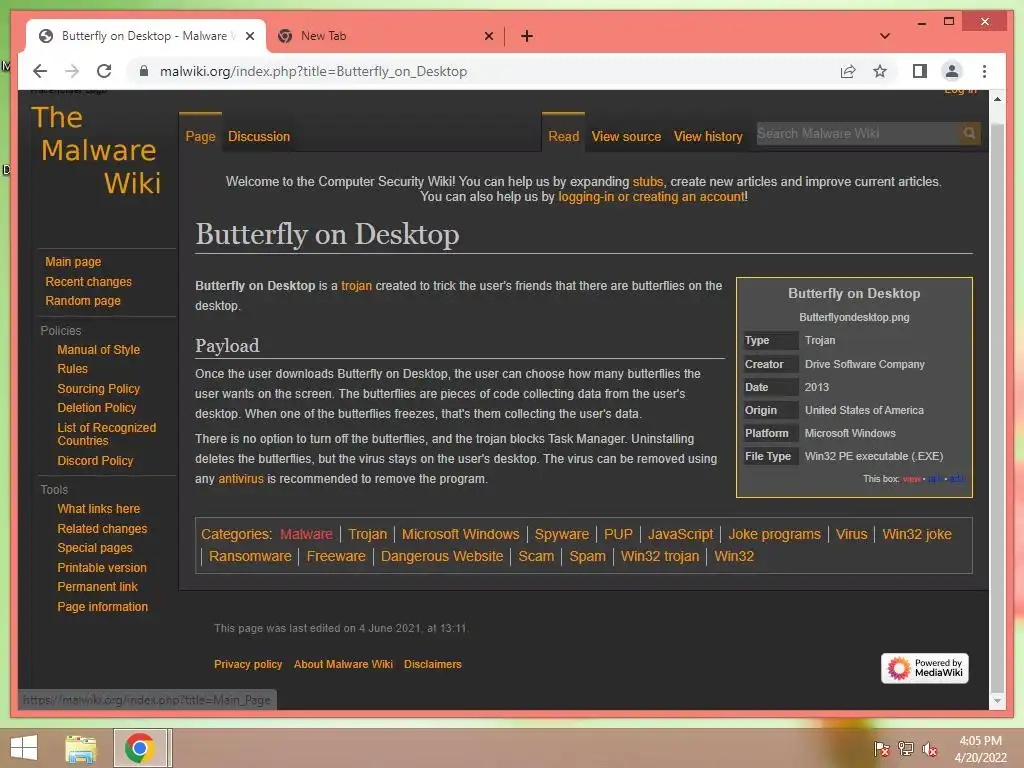The width and height of the screenshot is (1024, 768).
Task: Open About Malware Wiki footer link
Action: [344, 664]
